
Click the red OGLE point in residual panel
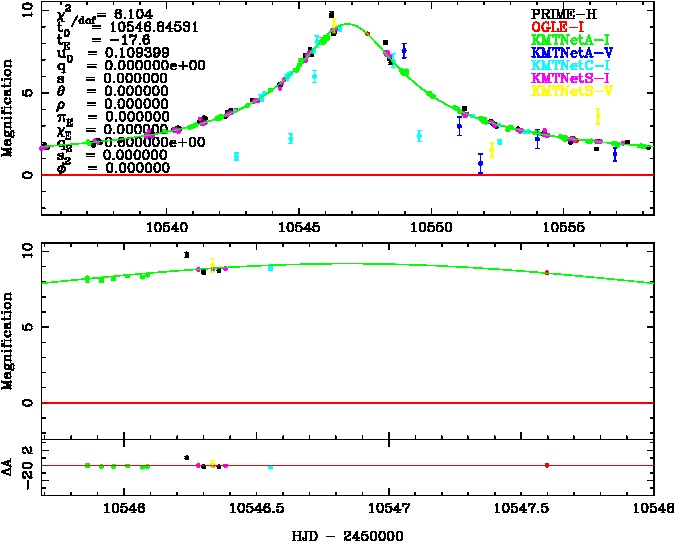click(546, 465)
